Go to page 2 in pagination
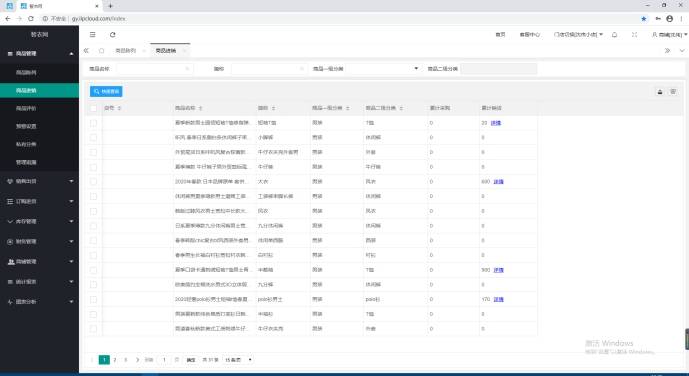The height and width of the screenshot is (376, 689). pyautogui.click(x=115, y=360)
